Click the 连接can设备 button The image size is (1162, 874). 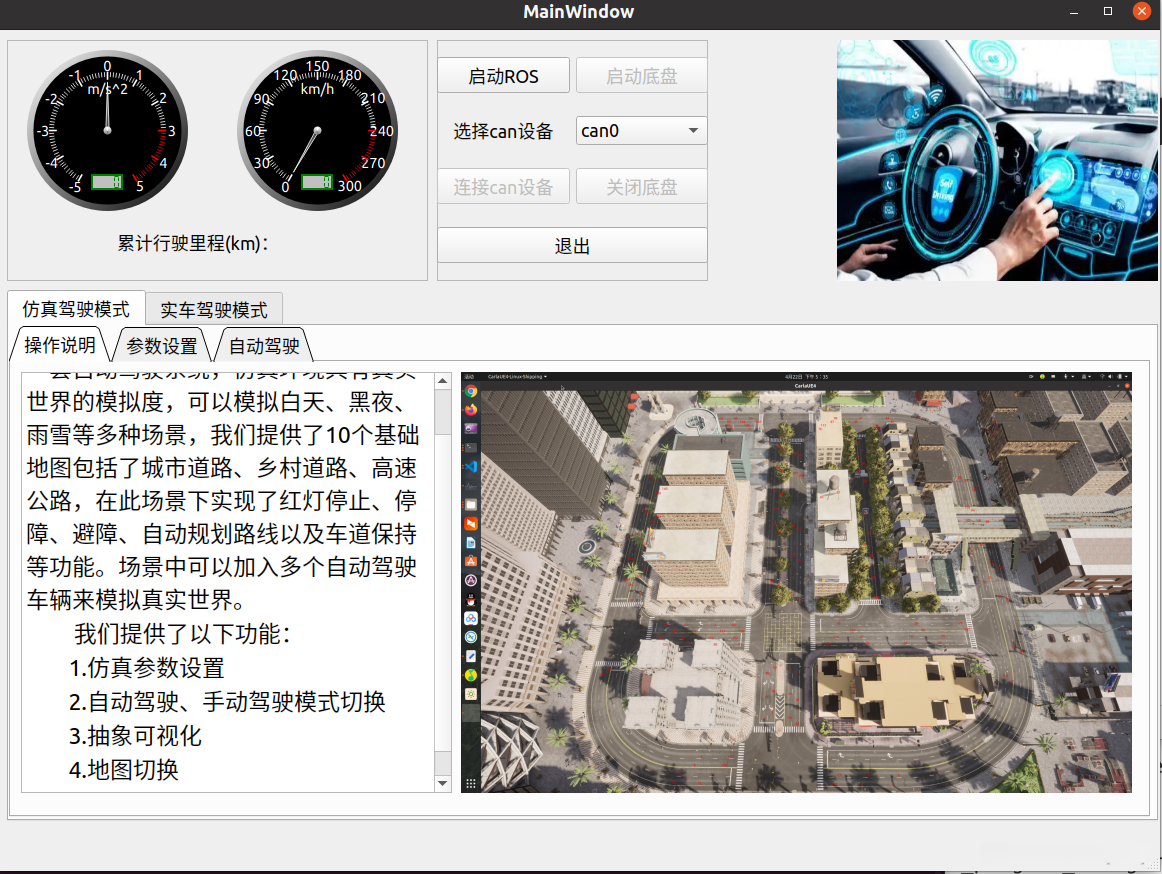click(503, 187)
